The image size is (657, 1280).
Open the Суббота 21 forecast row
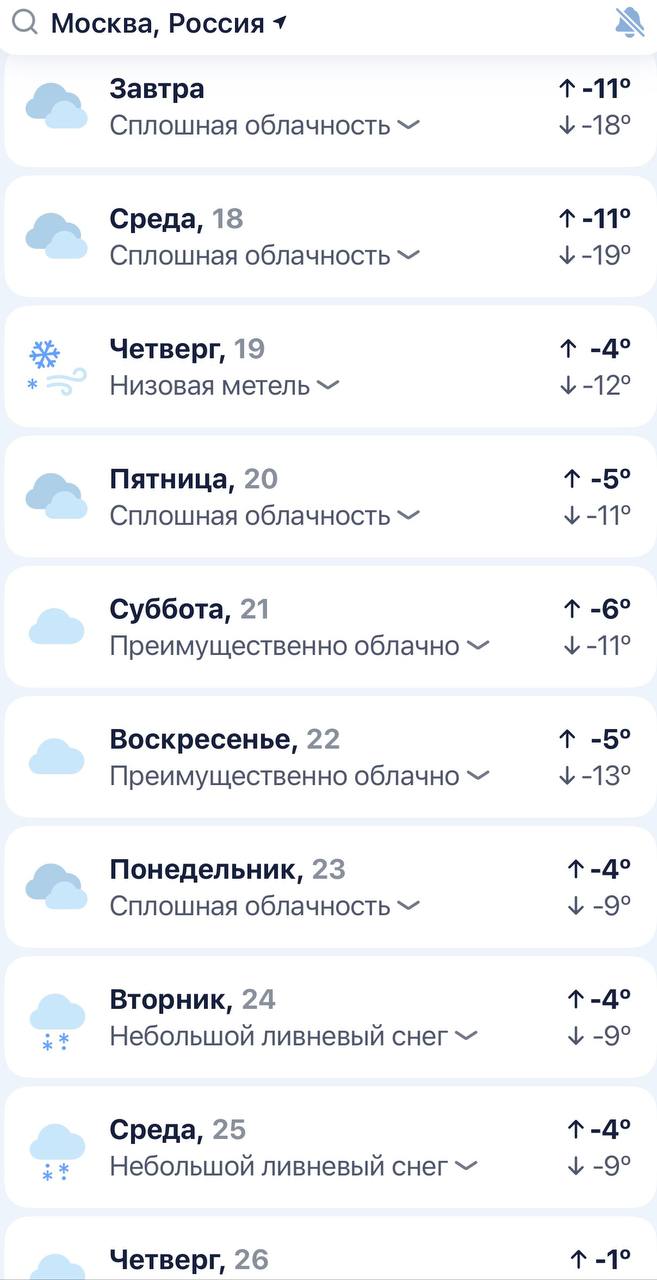(328, 627)
